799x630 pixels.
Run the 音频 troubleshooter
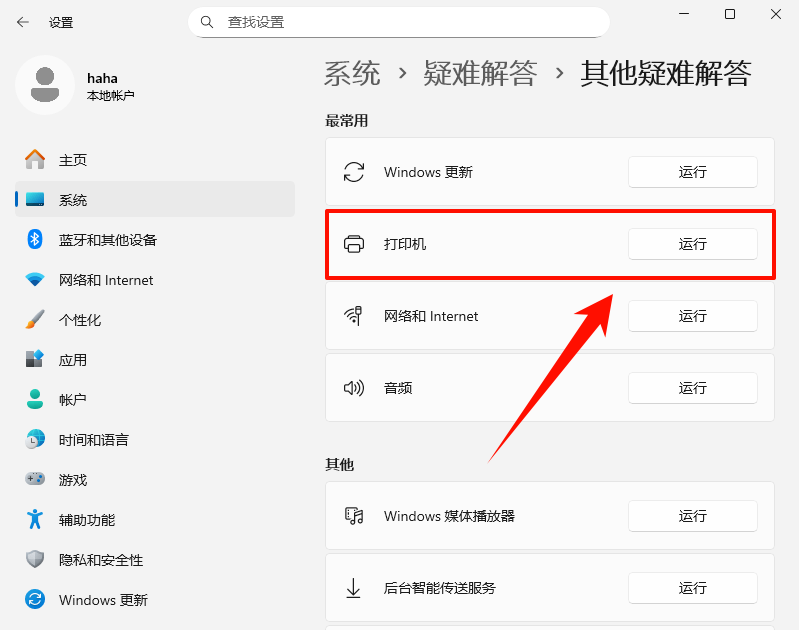point(693,388)
